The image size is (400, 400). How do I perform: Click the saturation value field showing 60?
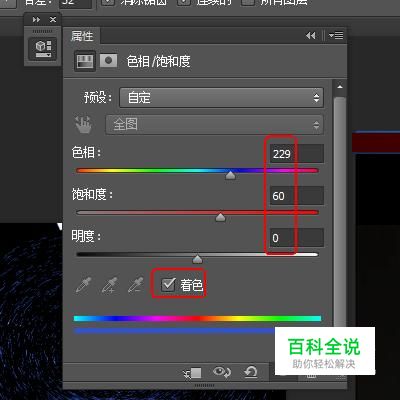tap(297, 196)
